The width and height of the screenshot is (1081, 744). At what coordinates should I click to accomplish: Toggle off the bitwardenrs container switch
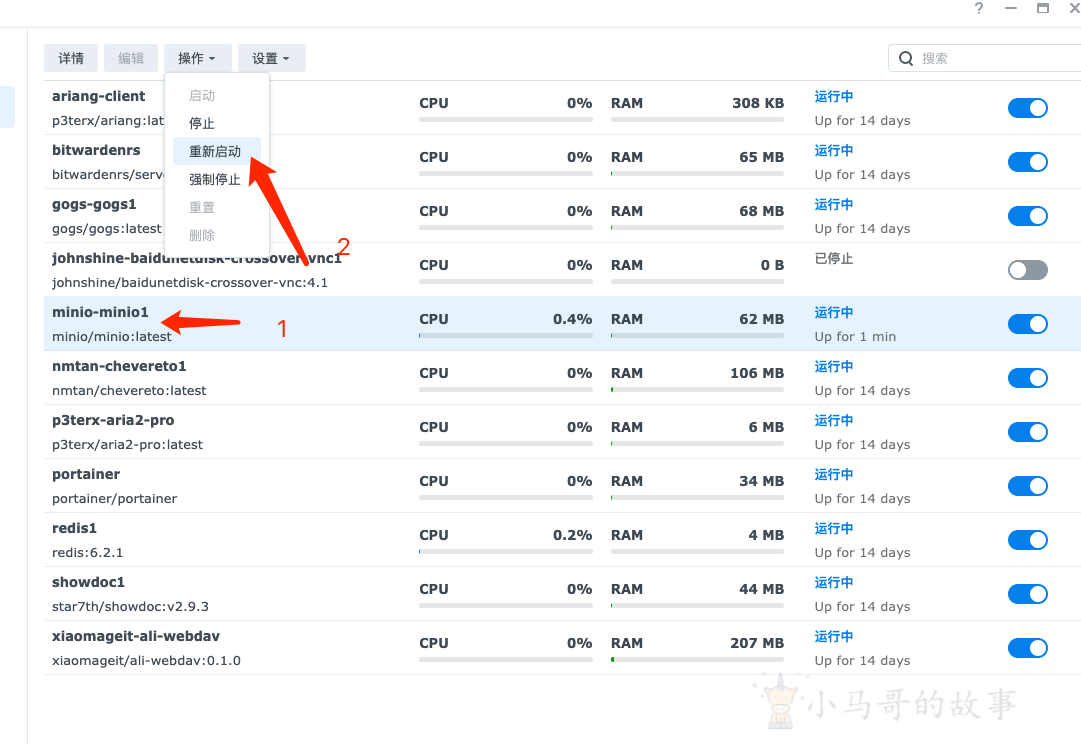click(x=1028, y=162)
